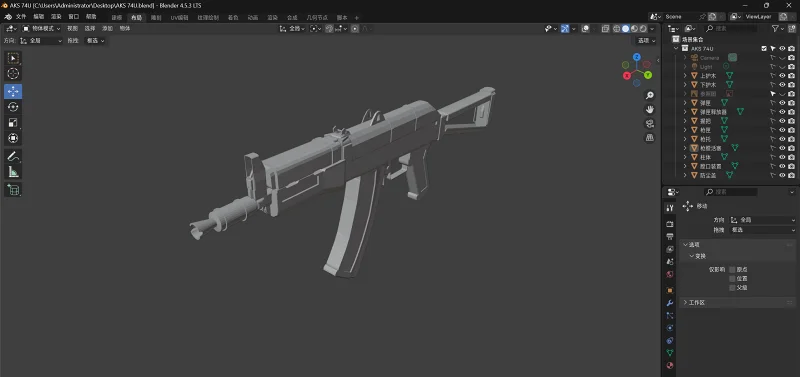Toggle X-ray mode in viewport header
800x377 pixels.
[605, 29]
